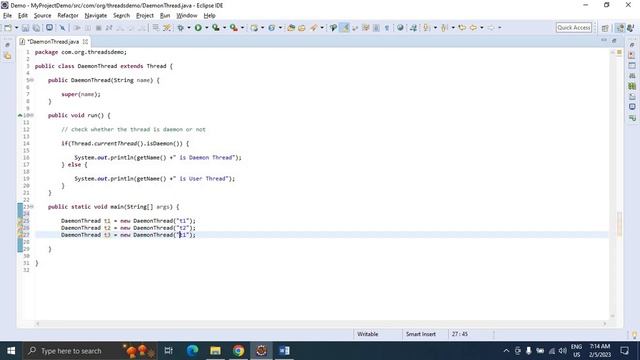Click override marker beside run() method

20,116
